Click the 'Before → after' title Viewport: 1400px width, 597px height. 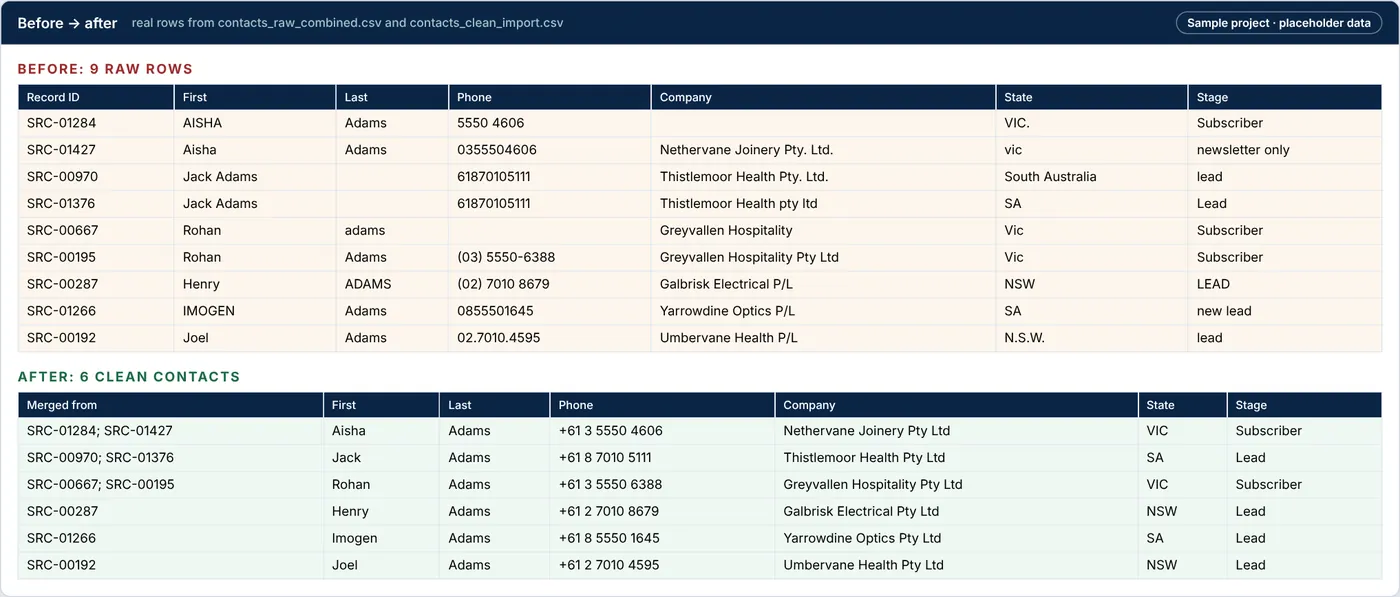[67, 23]
